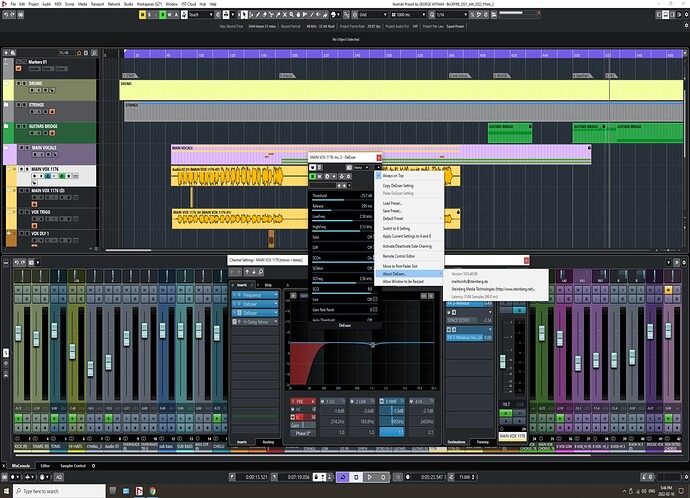Enable the EQ band 1 LO toggle
Screen dimensions: 690x498
pyautogui.click(x=323, y=401)
